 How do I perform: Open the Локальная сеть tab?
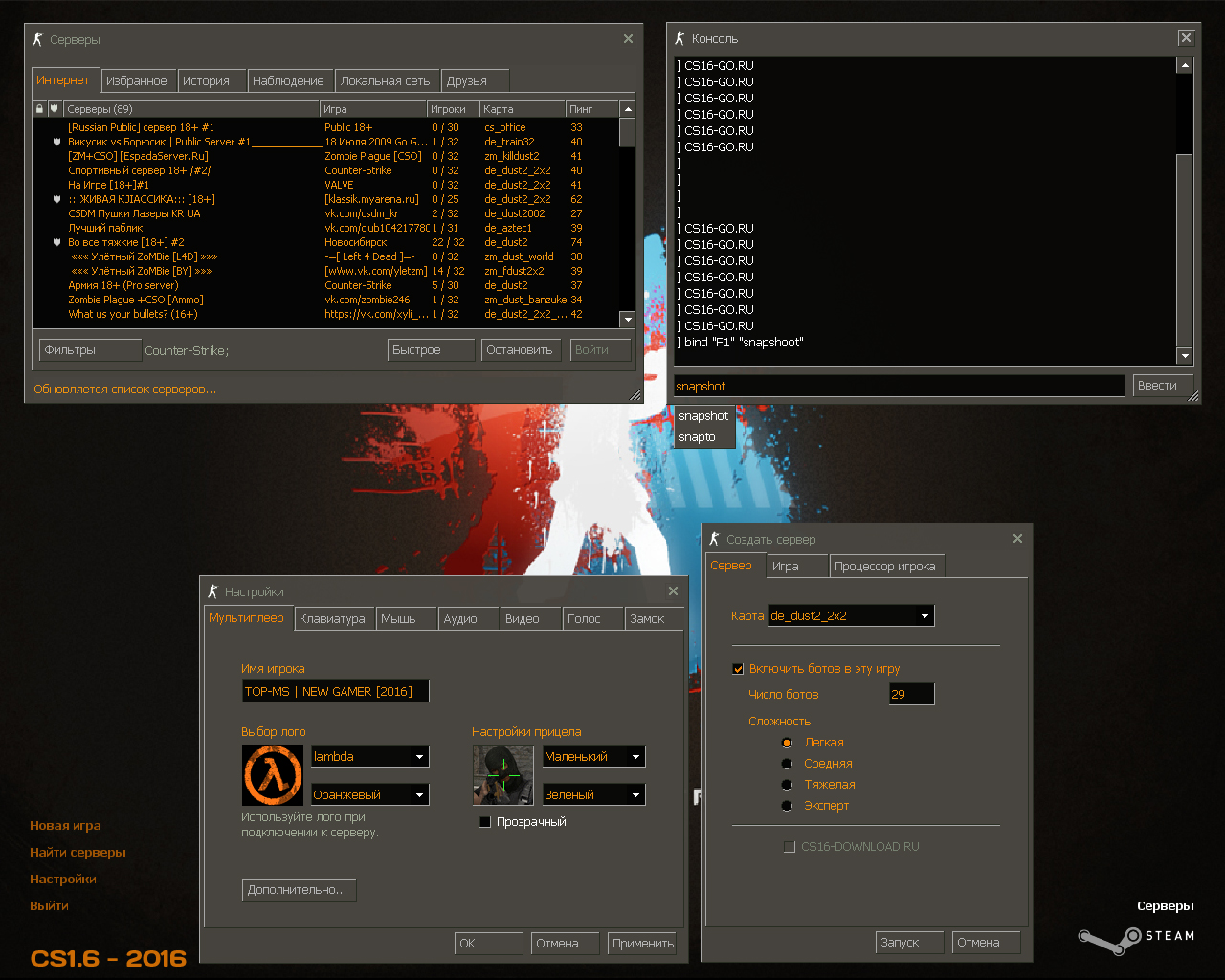click(386, 81)
